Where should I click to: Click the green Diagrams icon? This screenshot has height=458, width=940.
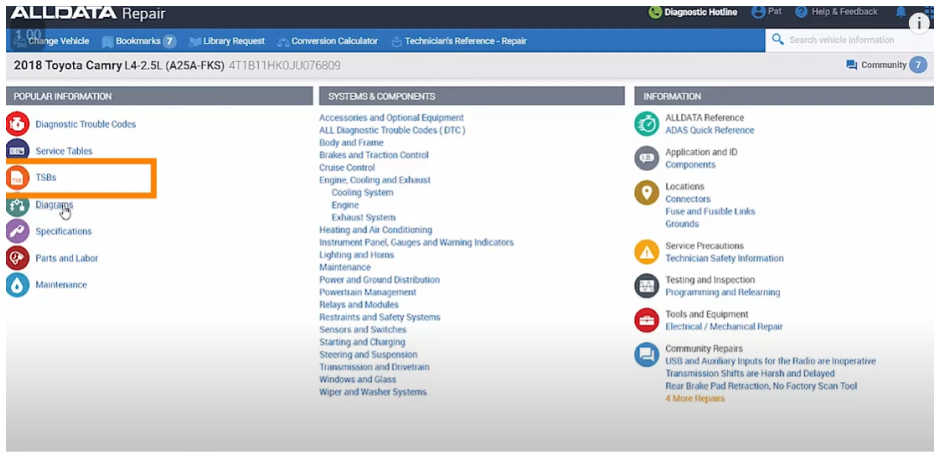(17, 204)
